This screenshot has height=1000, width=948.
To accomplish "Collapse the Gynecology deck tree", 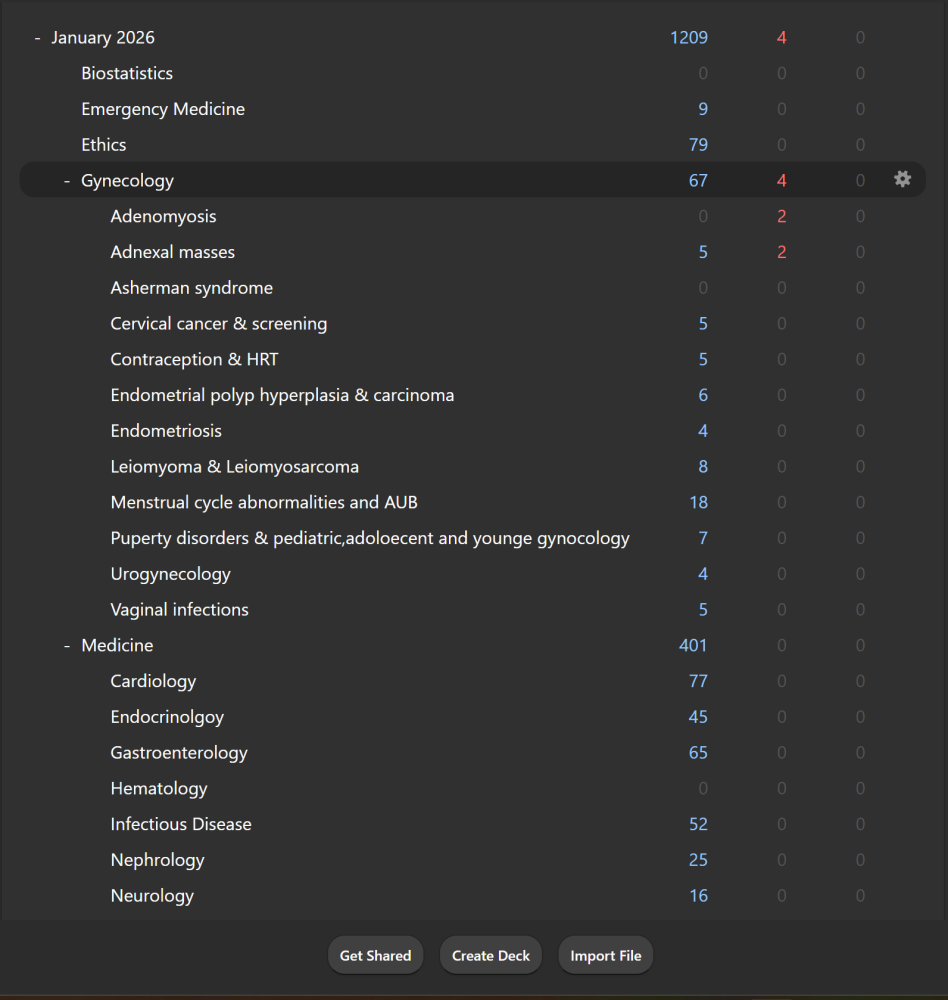I will tap(67, 181).
